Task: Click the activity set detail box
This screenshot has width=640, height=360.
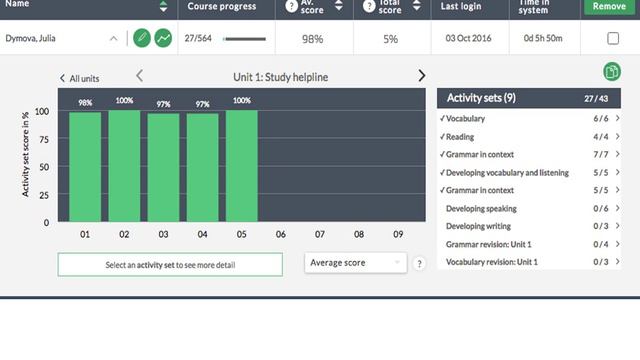Action: click(x=170, y=264)
